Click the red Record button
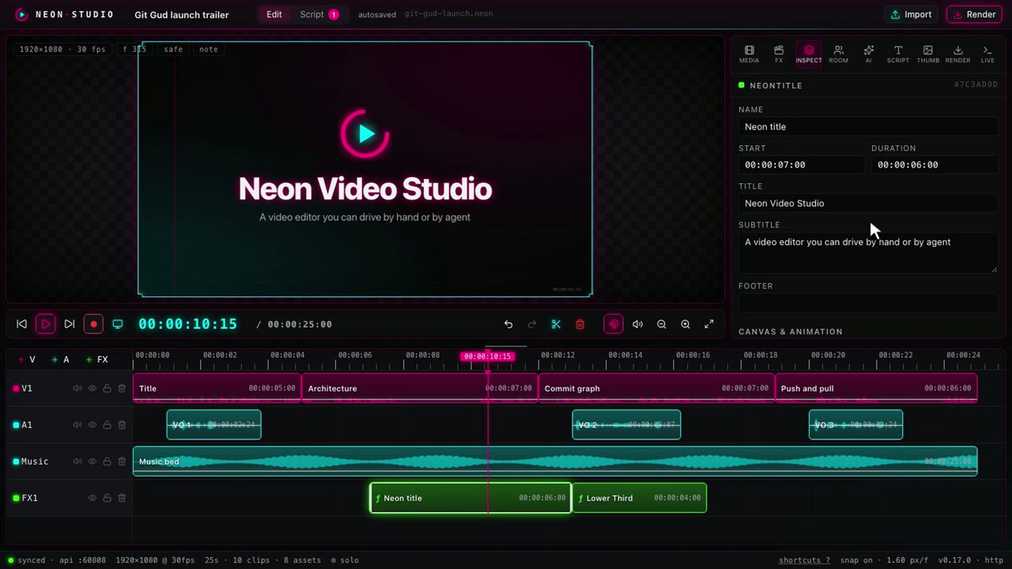1012x569 pixels. coord(94,324)
